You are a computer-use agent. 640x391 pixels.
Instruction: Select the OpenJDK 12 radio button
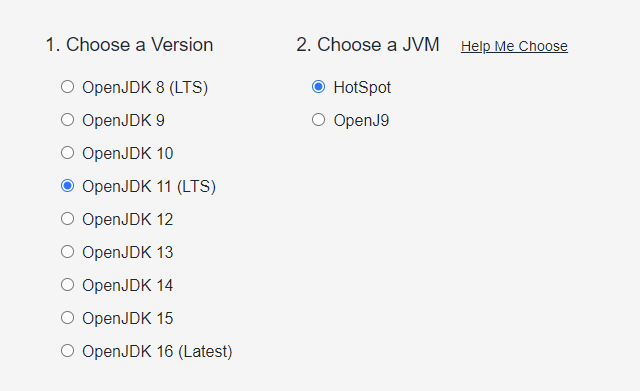67,219
